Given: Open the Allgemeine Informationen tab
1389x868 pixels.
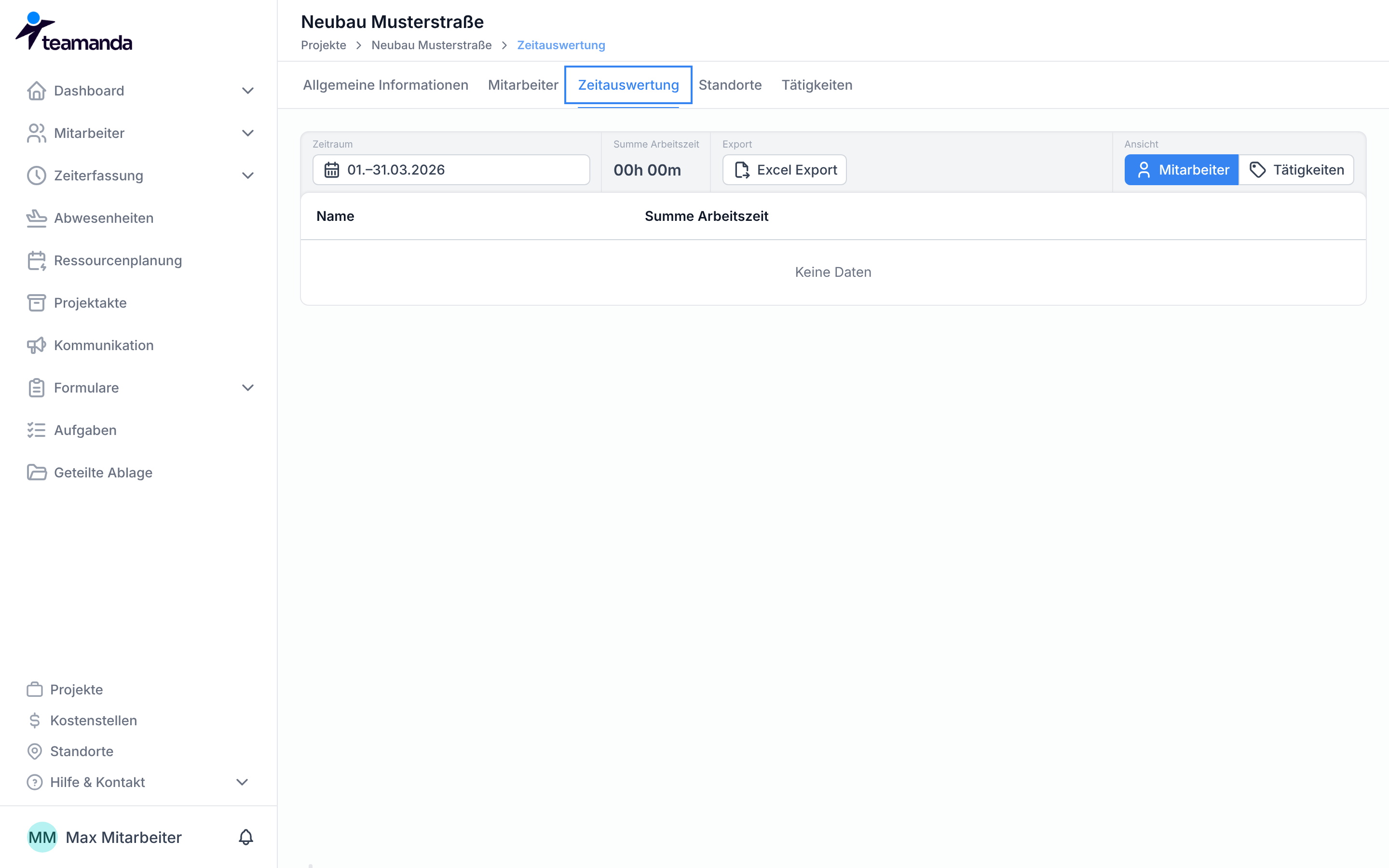Looking at the screenshot, I should tap(386, 85).
